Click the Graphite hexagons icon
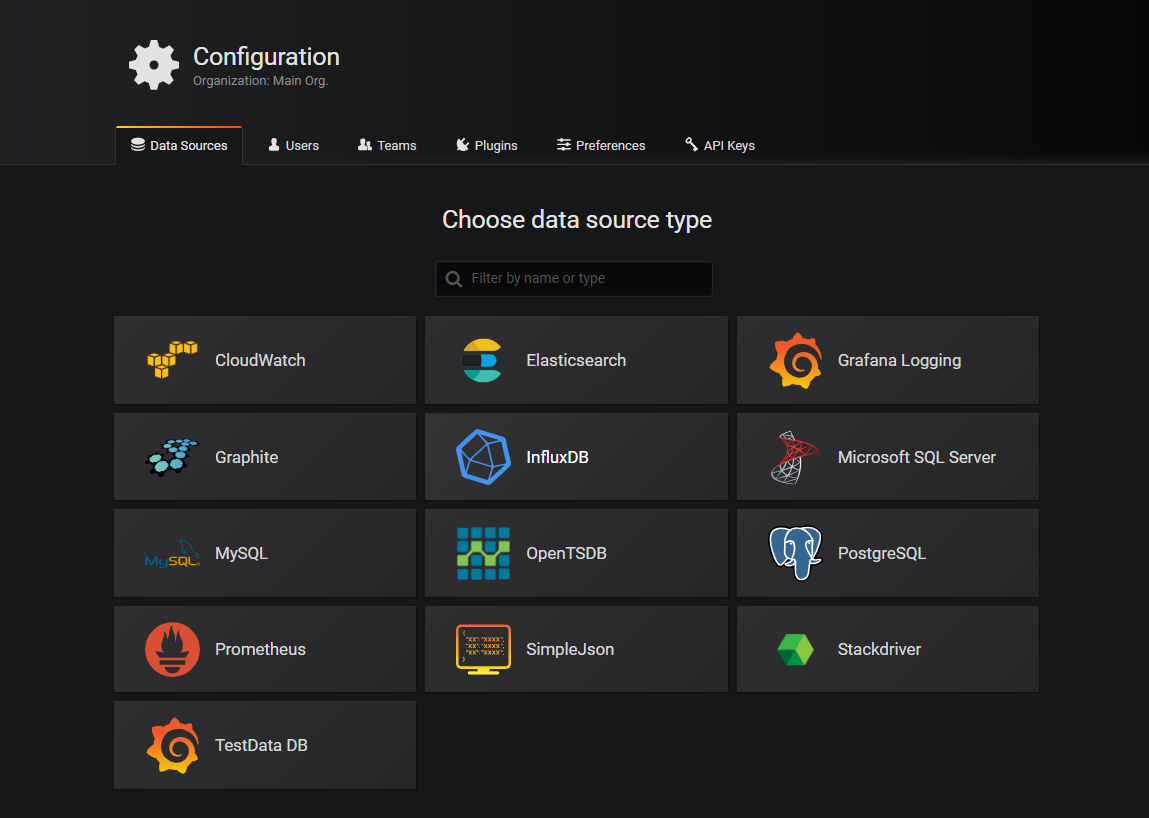 tap(172, 457)
